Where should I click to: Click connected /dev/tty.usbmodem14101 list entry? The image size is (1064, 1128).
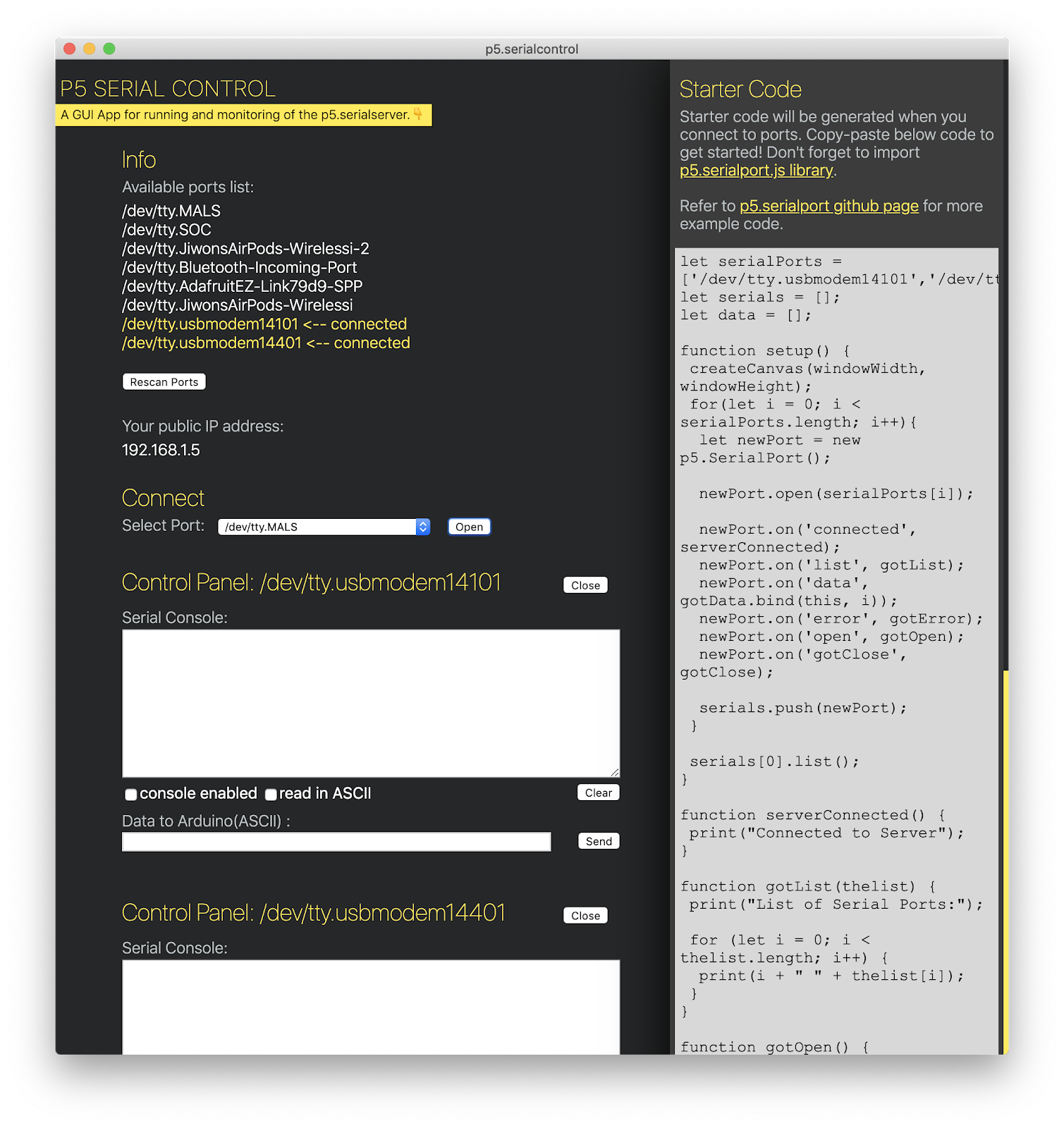(x=264, y=324)
